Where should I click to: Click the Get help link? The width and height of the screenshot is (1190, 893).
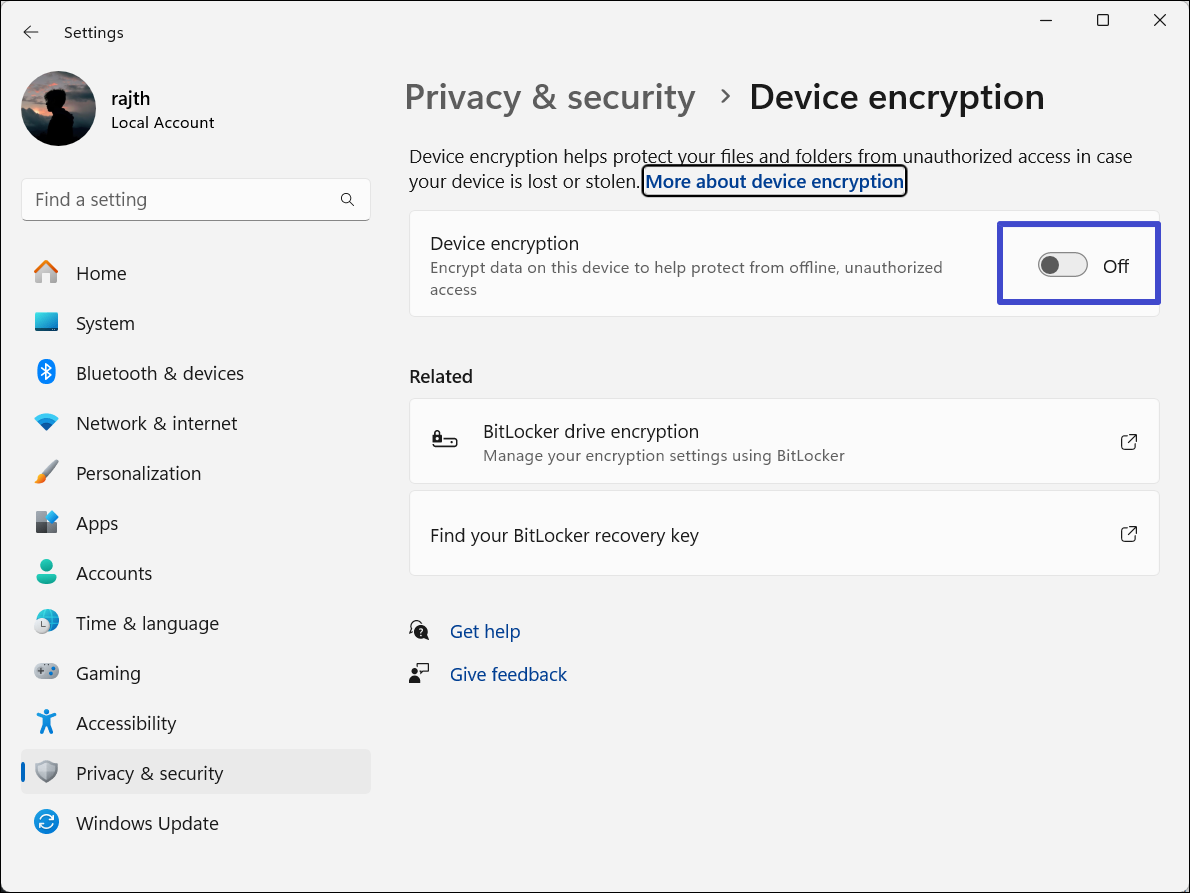(485, 631)
